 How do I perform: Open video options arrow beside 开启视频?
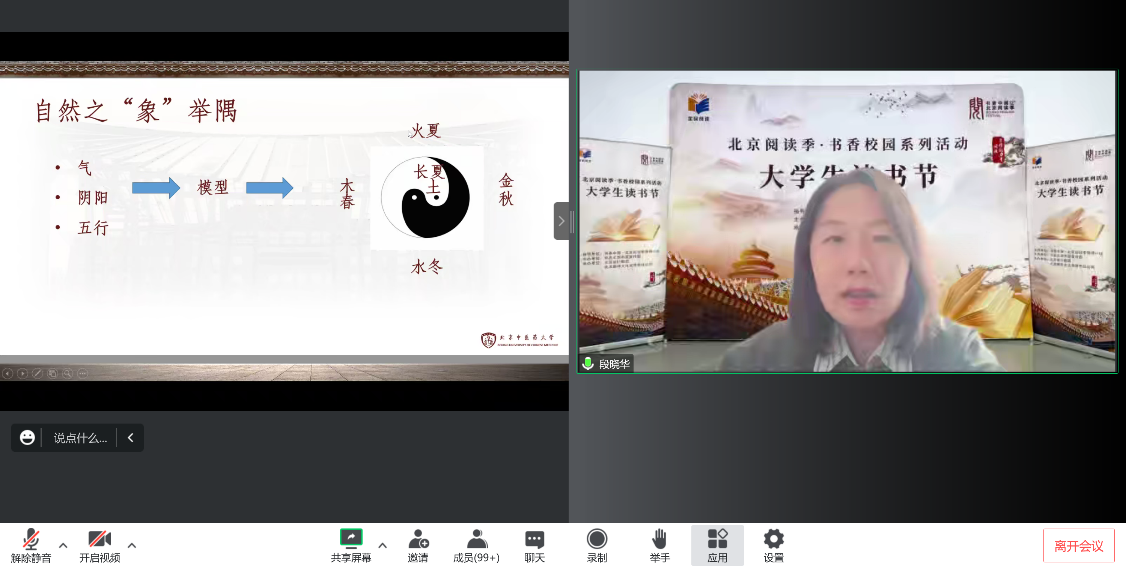pyautogui.click(x=132, y=545)
